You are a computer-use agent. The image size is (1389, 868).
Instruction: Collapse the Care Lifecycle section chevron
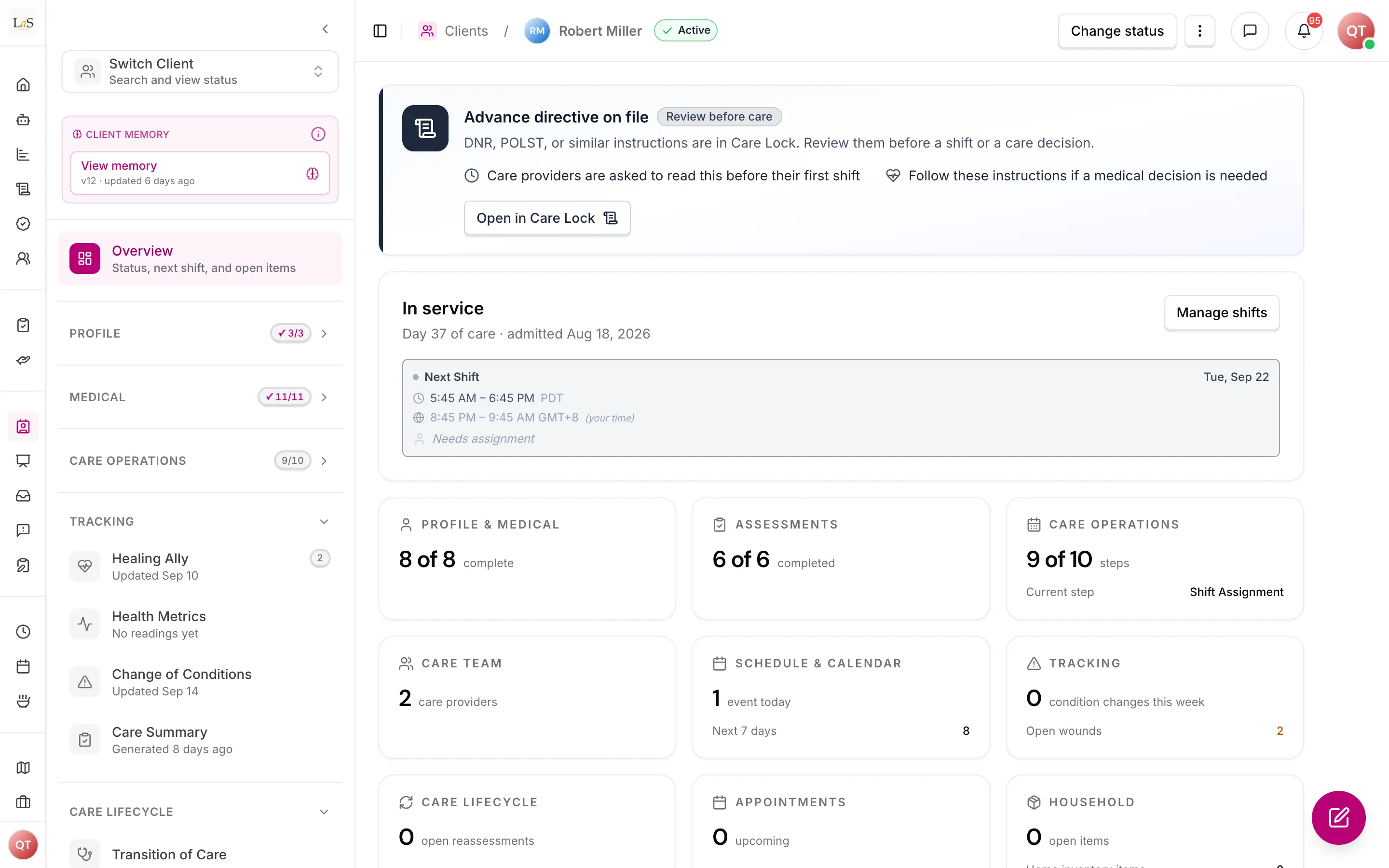click(x=324, y=812)
